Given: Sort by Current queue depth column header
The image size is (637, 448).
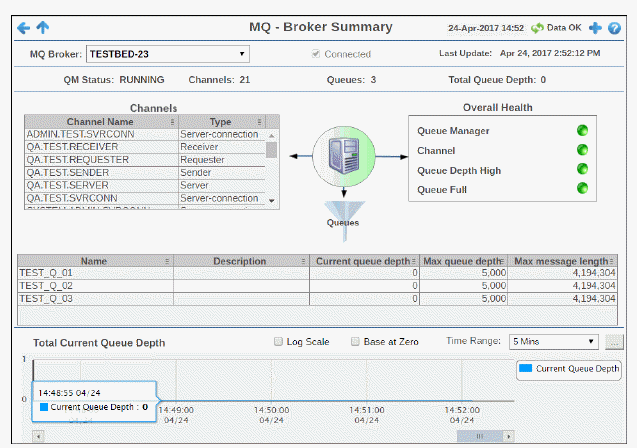Looking at the screenshot, I should [361, 261].
